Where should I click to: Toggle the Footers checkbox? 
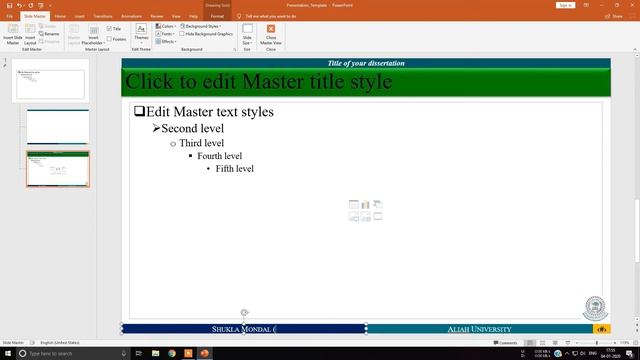coord(109,39)
